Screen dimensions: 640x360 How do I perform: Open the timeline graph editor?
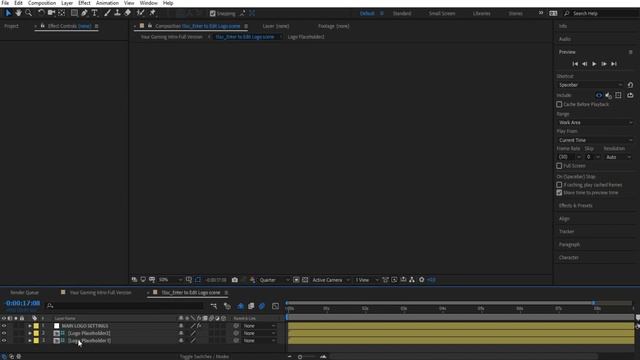[x=276, y=306]
